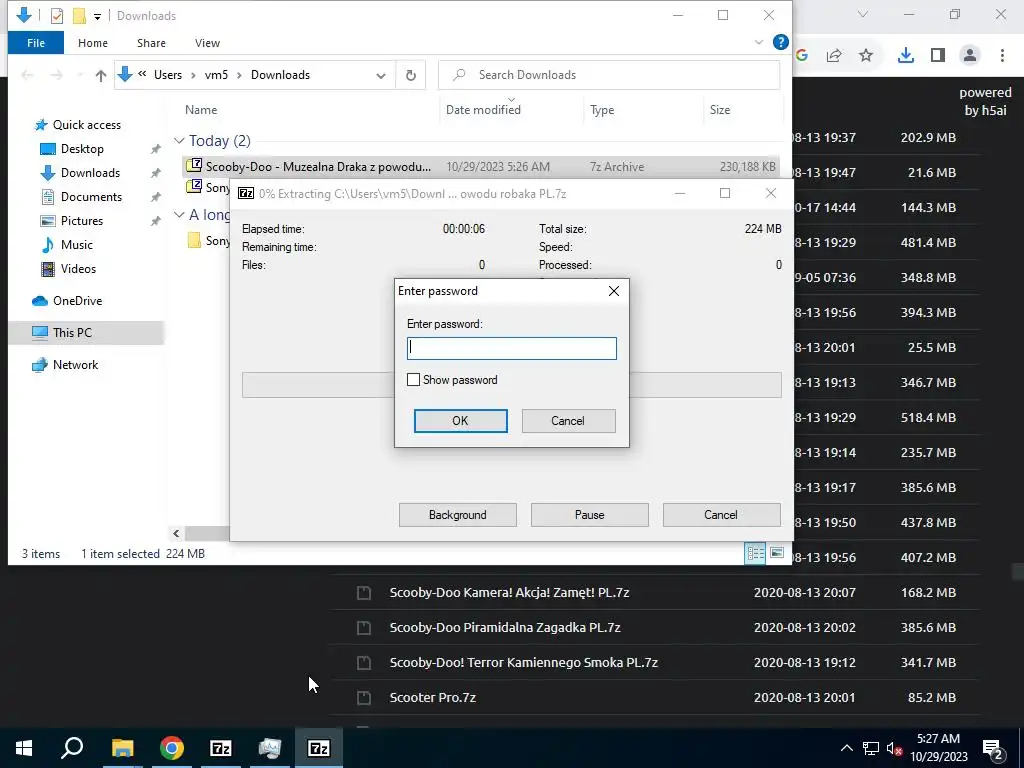Image resolution: width=1024 pixels, height=768 pixels.
Task: Go up one folder level arrow
Action: [101, 75]
